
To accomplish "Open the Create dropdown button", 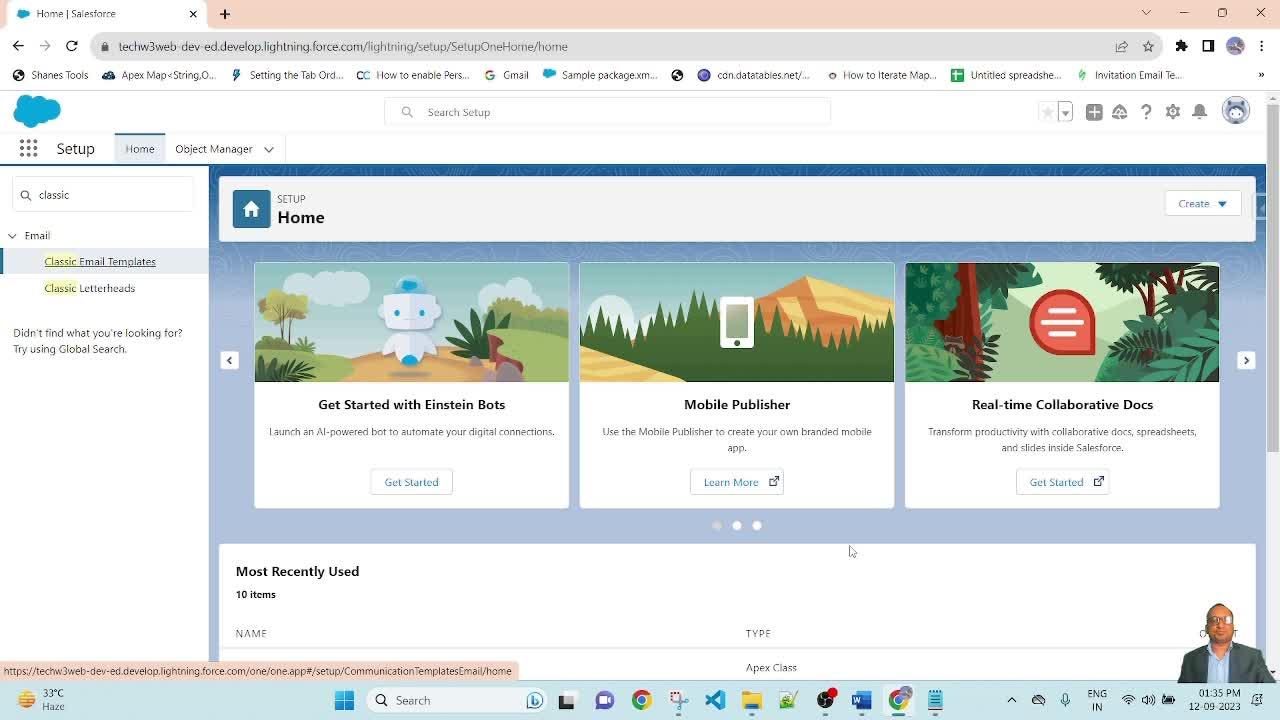I will pyautogui.click(x=1203, y=203).
